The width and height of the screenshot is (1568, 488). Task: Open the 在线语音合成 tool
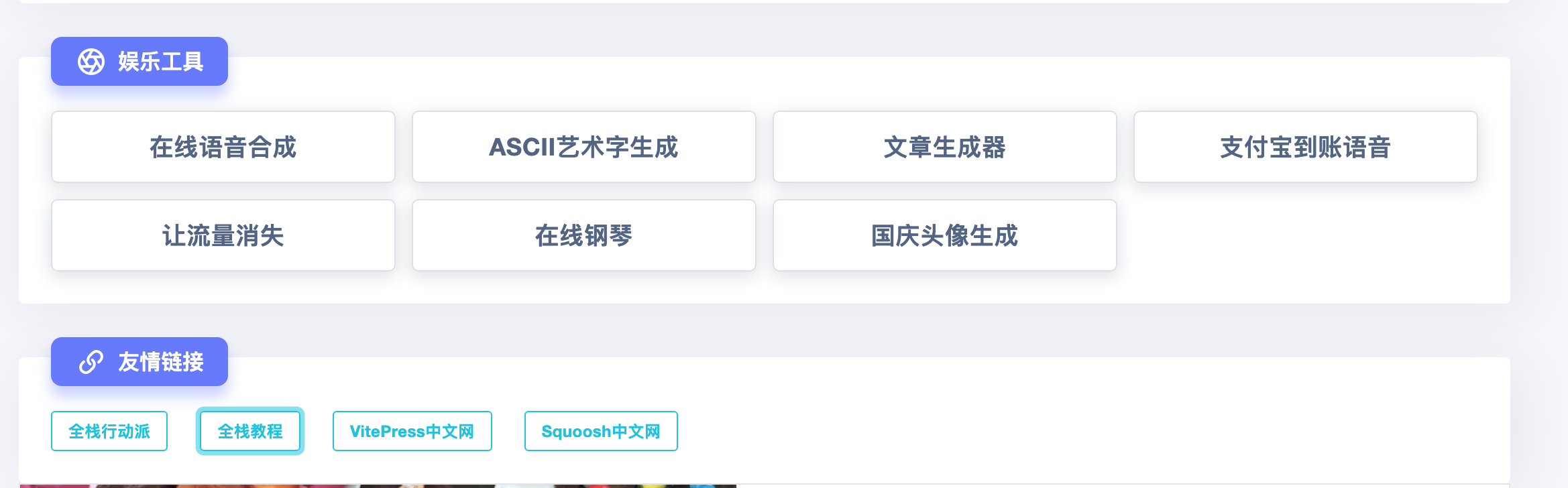click(223, 147)
